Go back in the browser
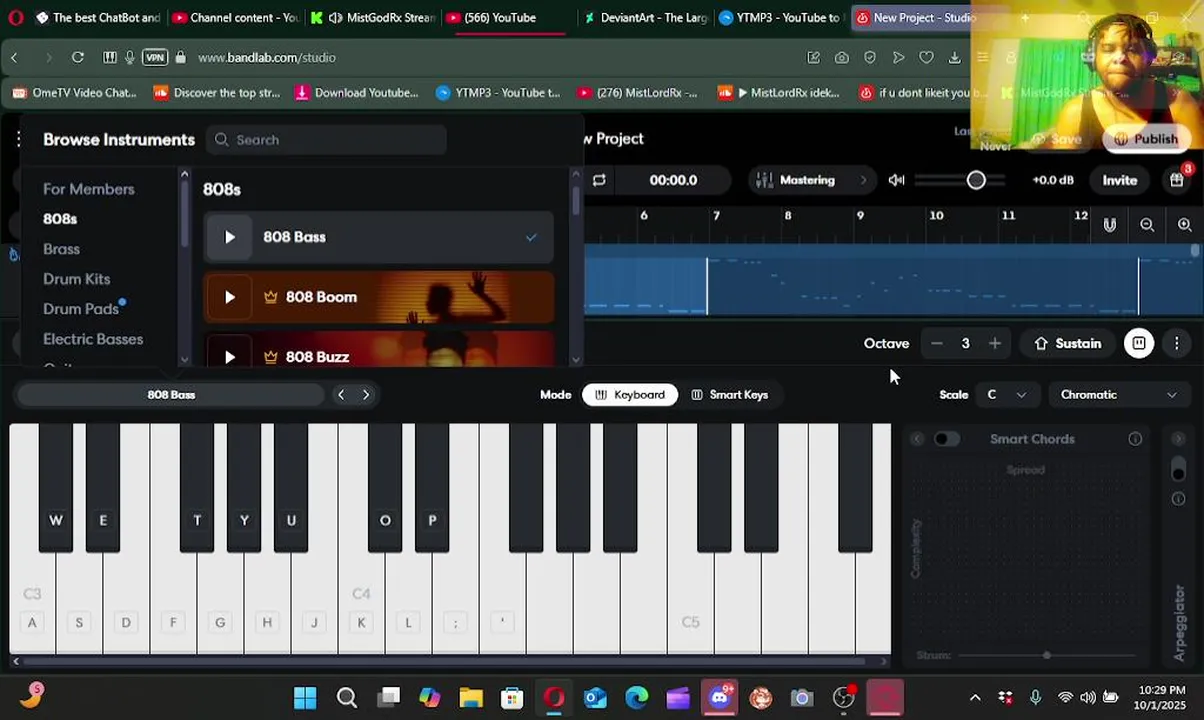 pos(14,57)
